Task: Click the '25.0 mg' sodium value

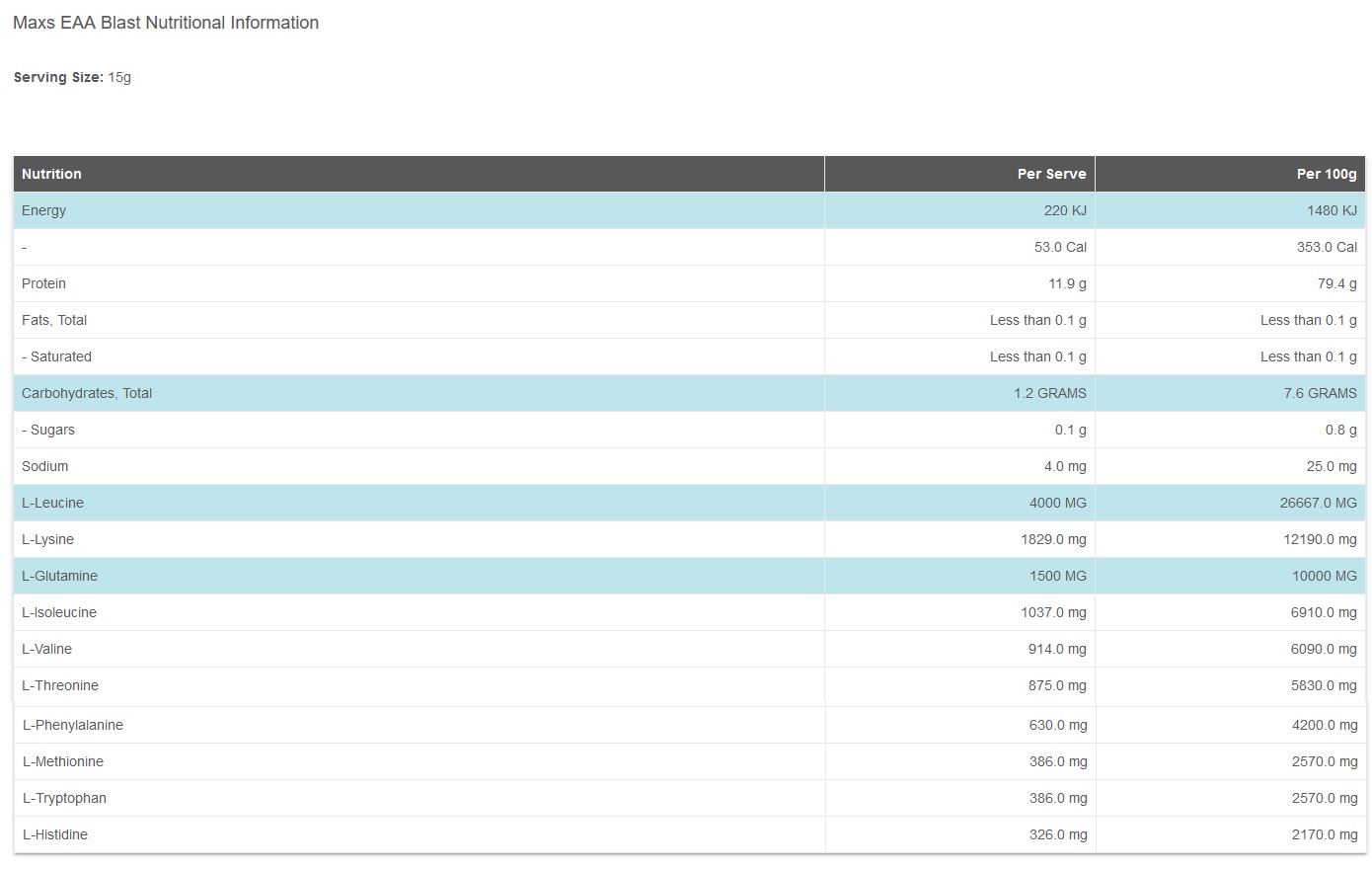Action: pos(1332,466)
